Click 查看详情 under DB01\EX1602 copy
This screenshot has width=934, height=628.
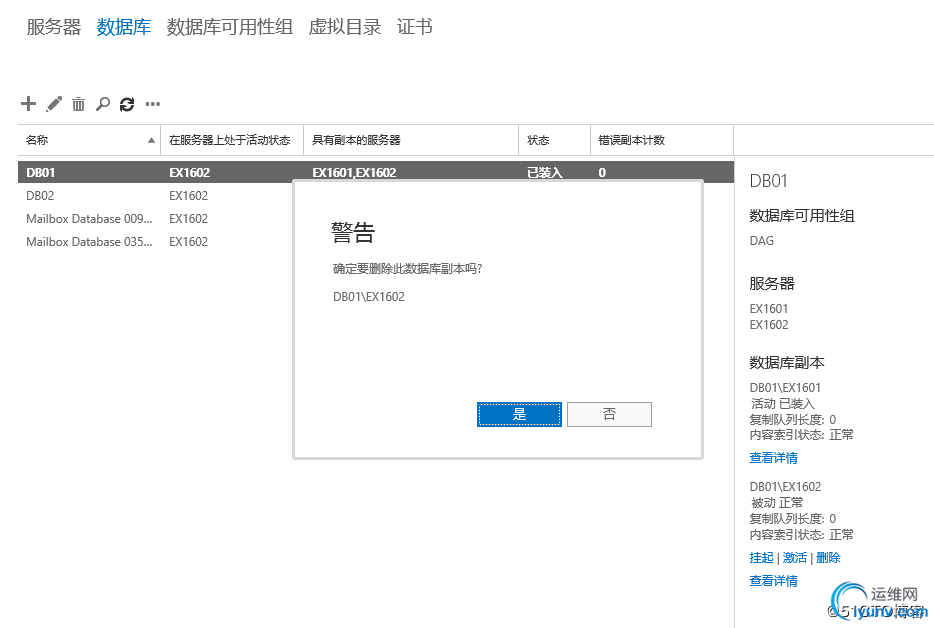(x=773, y=581)
